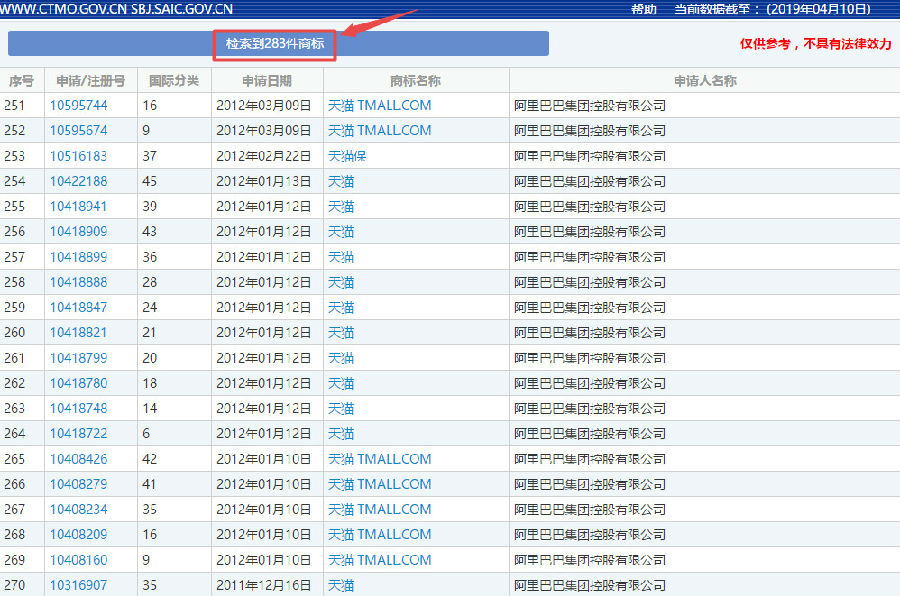Open registration number 10316907

79,586
